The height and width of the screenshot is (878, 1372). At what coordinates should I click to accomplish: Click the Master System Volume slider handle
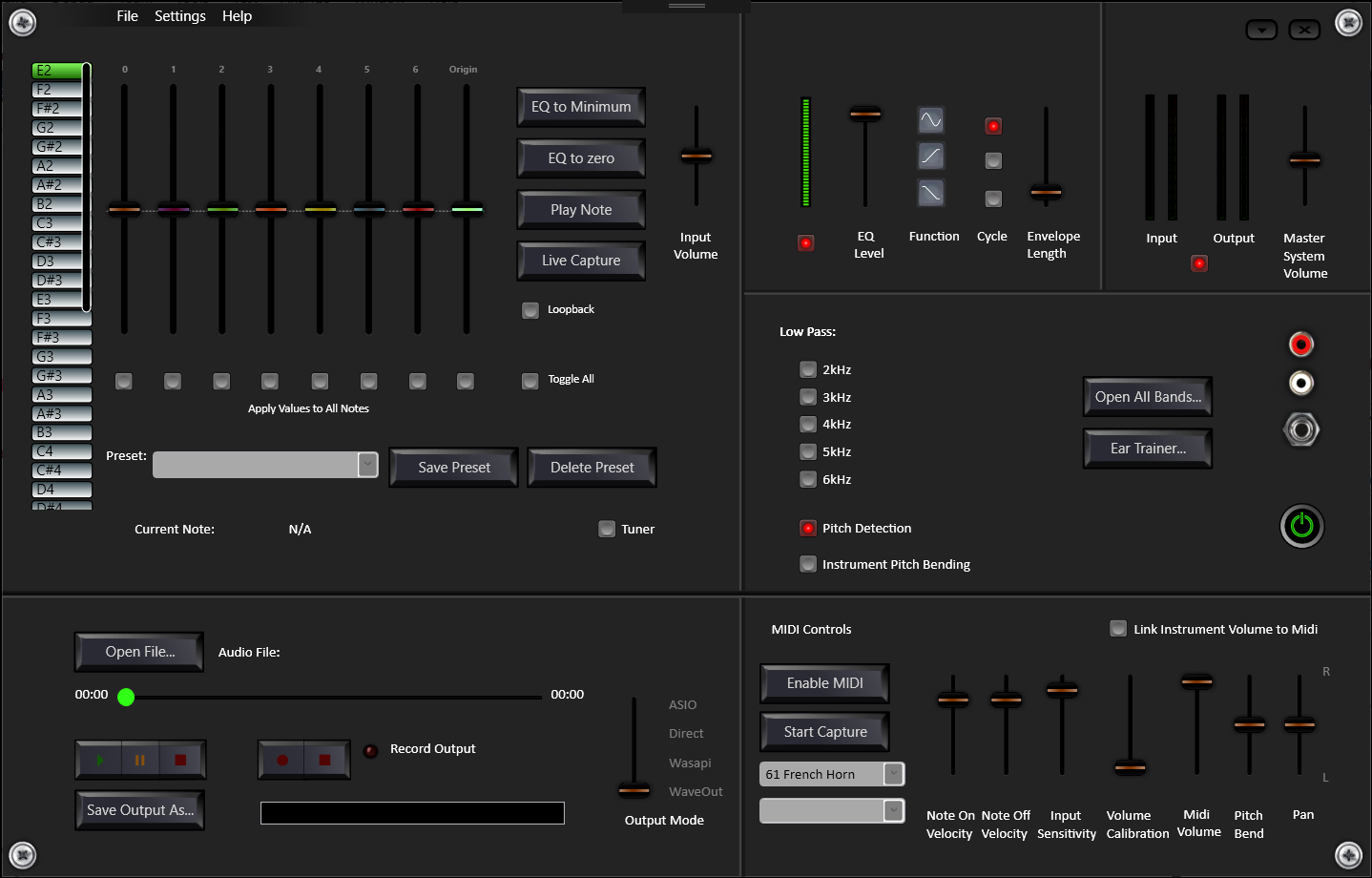tap(1304, 160)
